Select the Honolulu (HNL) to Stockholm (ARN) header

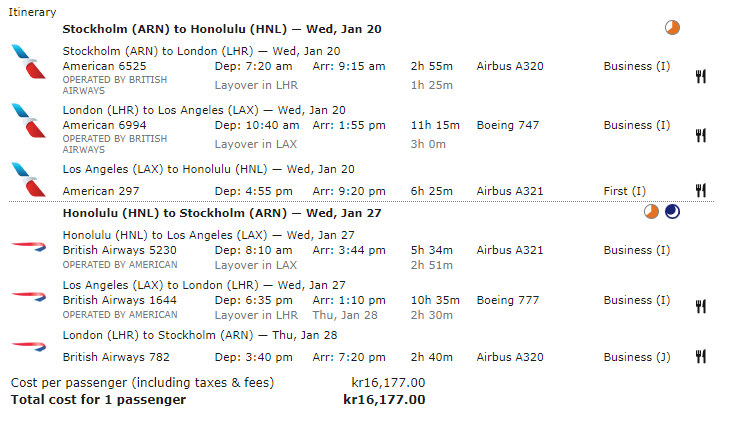click(x=221, y=213)
